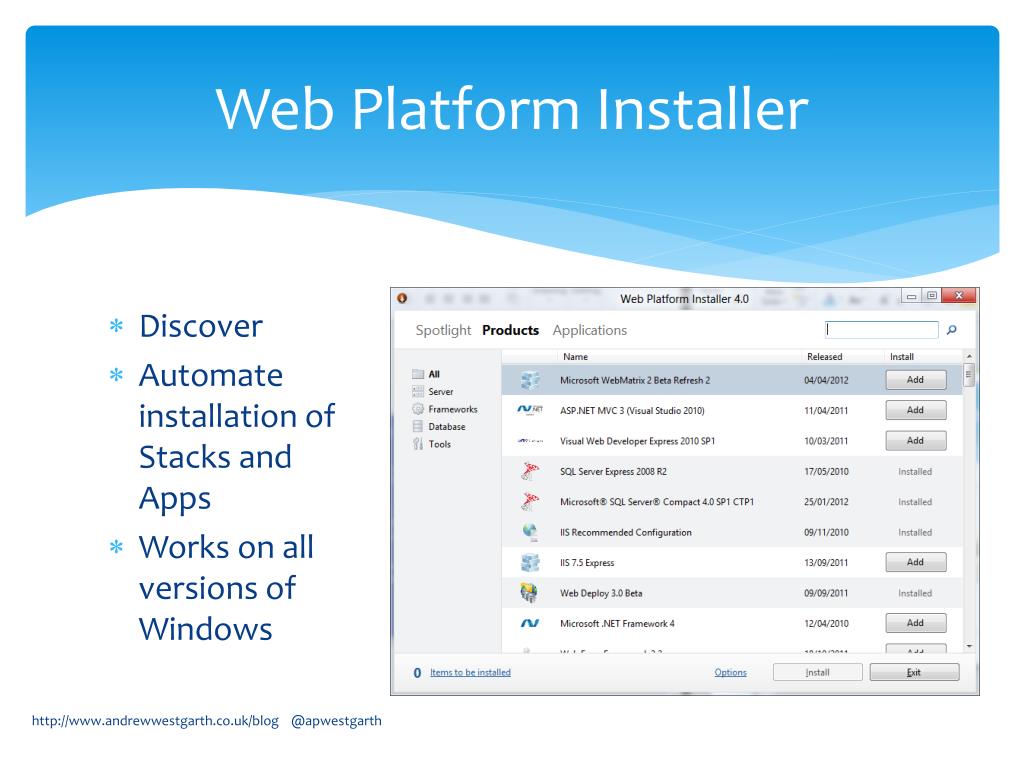Image resolution: width=1024 pixels, height=768 pixels.
Task: Minimize the Web Platform Installer window
Action: pos(911,296)
